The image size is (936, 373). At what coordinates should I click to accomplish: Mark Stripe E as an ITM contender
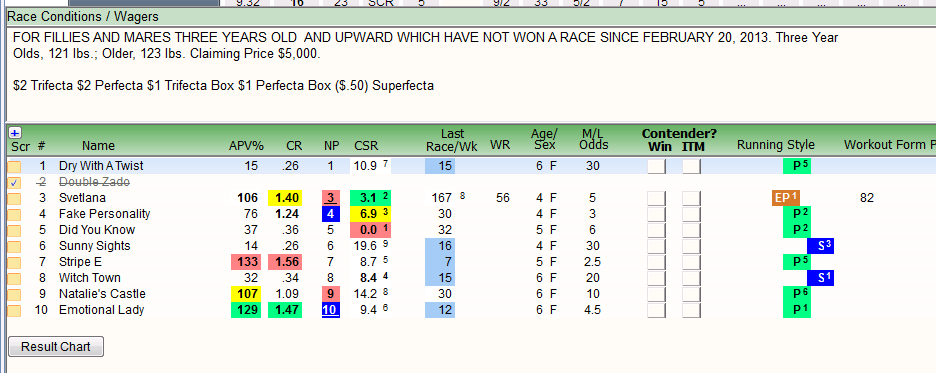pyautogui.click(x=691, y=262)
